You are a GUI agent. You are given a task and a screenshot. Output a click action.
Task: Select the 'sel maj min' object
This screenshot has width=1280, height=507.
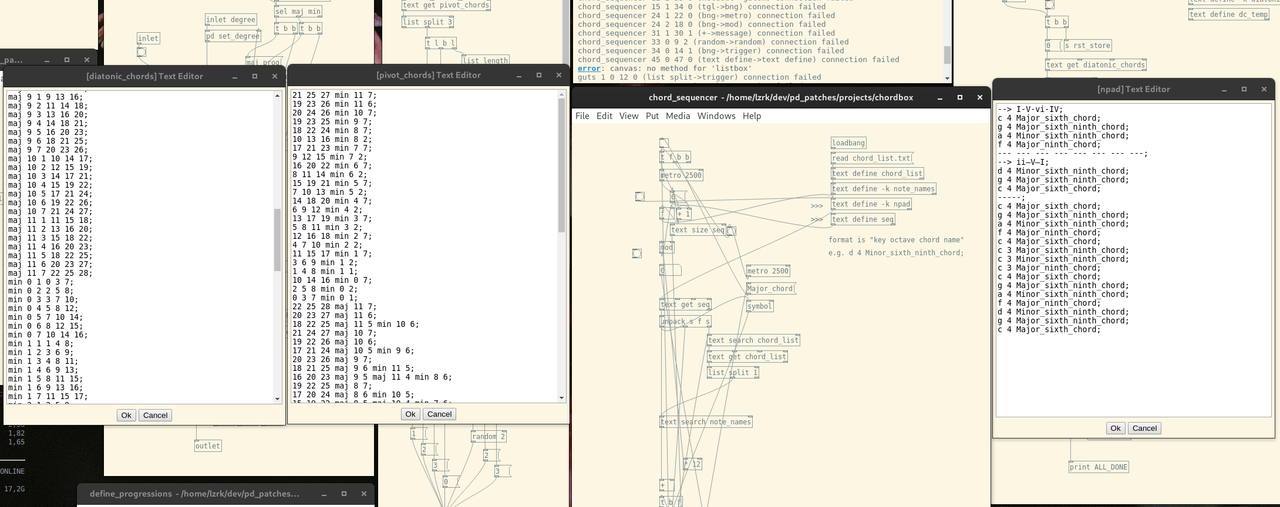[298, 12]
